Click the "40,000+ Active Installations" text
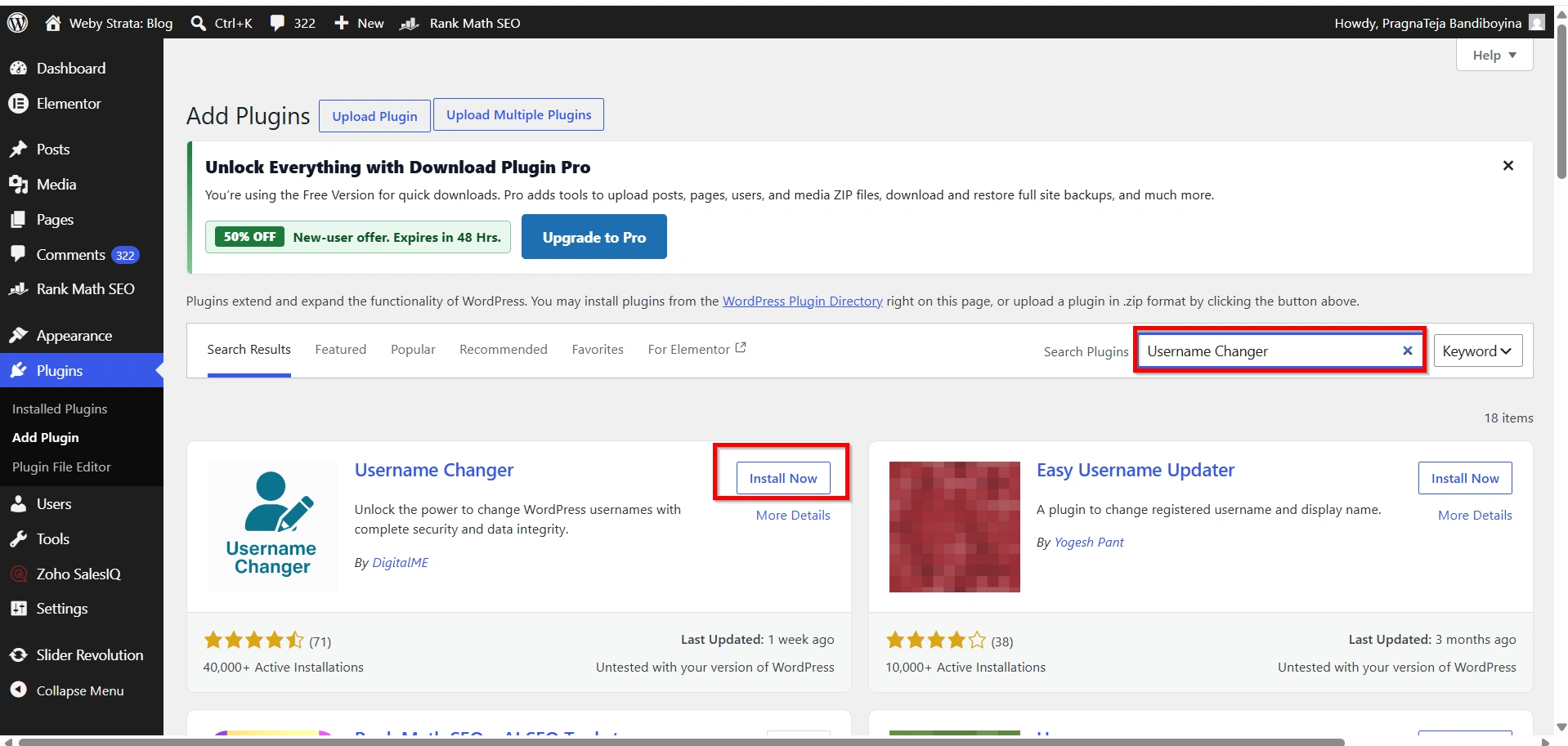This screenshot has width=1568, height=746. (x=283, y=668)
